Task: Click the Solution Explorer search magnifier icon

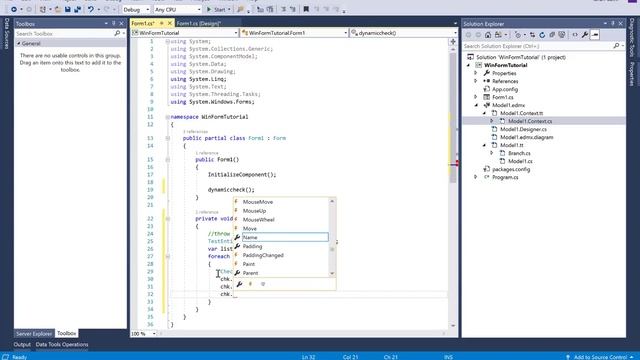Action: 616,46
